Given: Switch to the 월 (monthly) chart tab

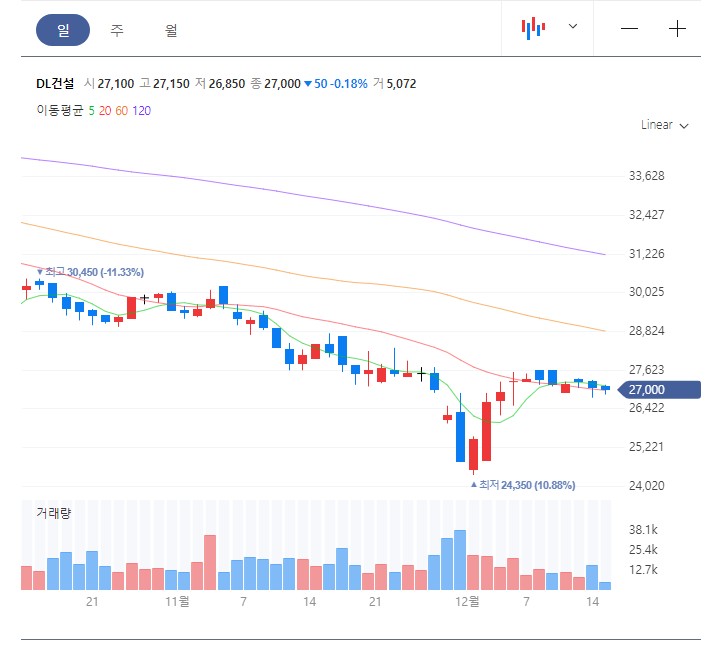Looking at the screenshot, I should (171, 30).
